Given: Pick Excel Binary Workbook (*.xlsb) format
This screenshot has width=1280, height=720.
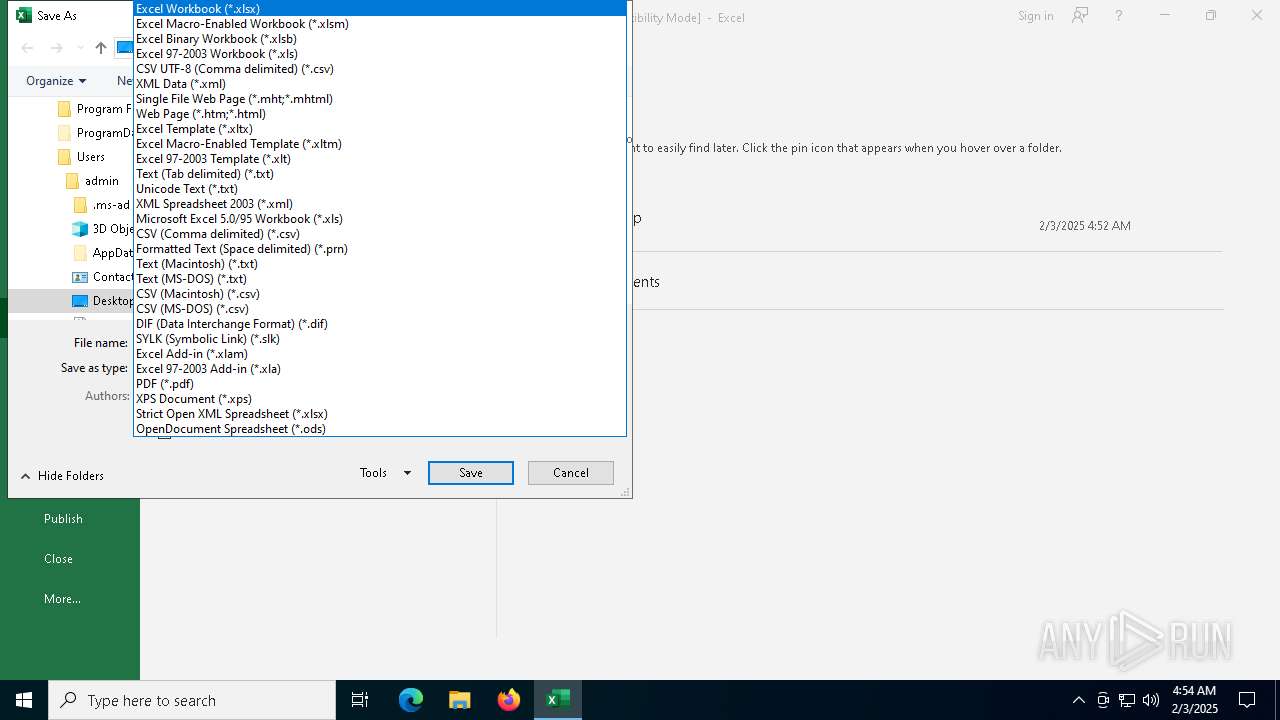Looking at the screenshot, I should pos(380,39).
